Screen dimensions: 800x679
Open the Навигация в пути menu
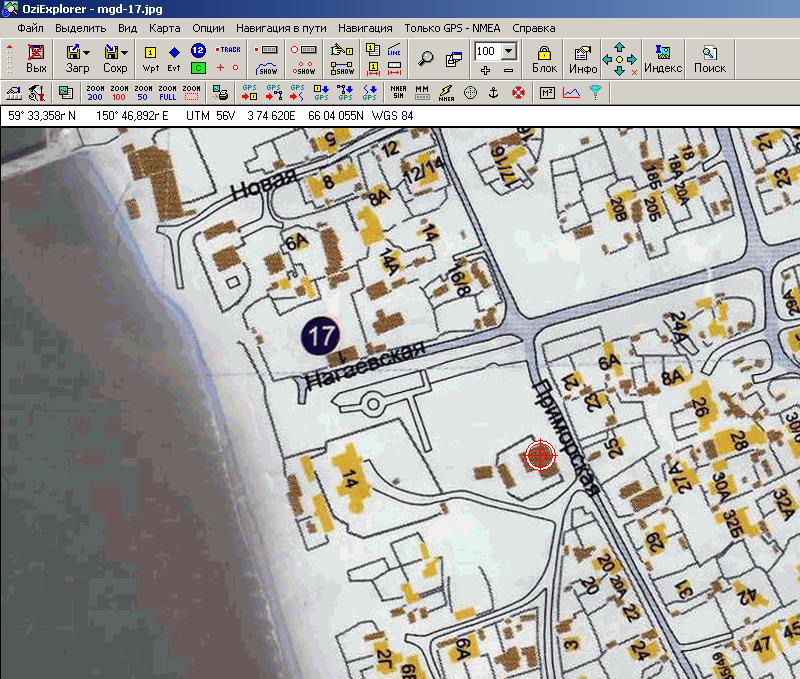click(x=281, y=28)
